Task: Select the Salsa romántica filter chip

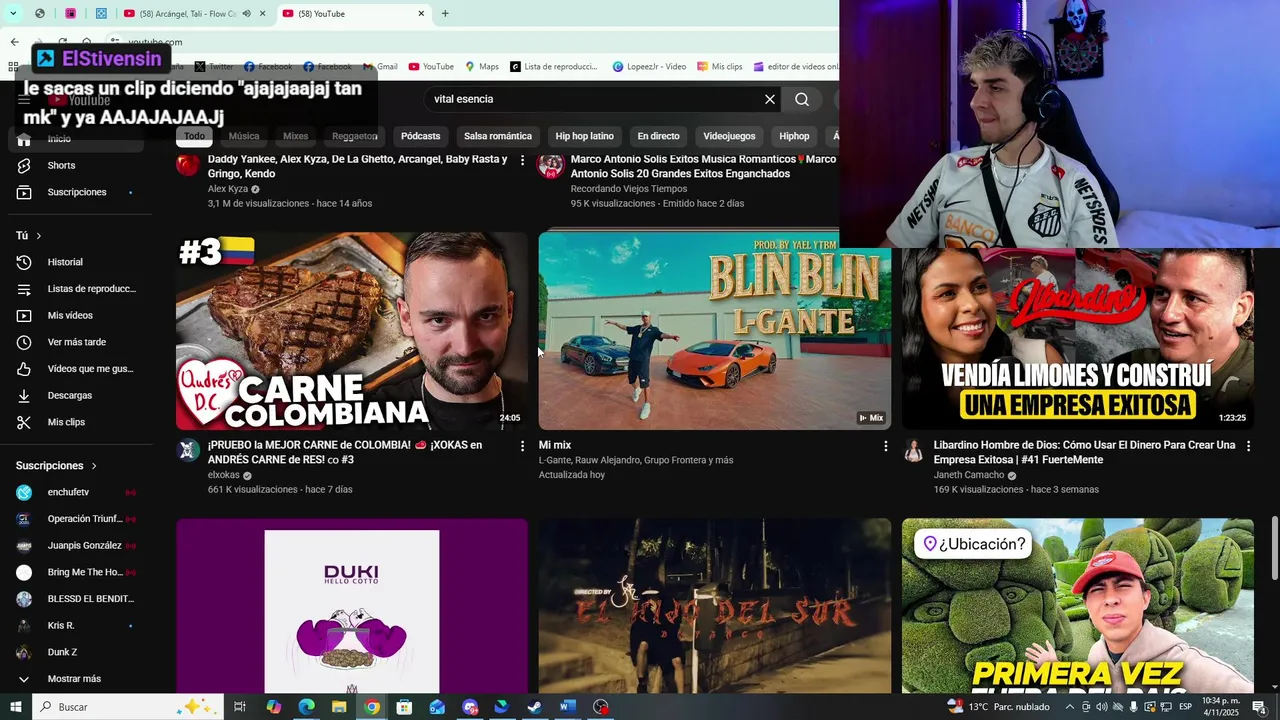Action: (x=498, y=136)
